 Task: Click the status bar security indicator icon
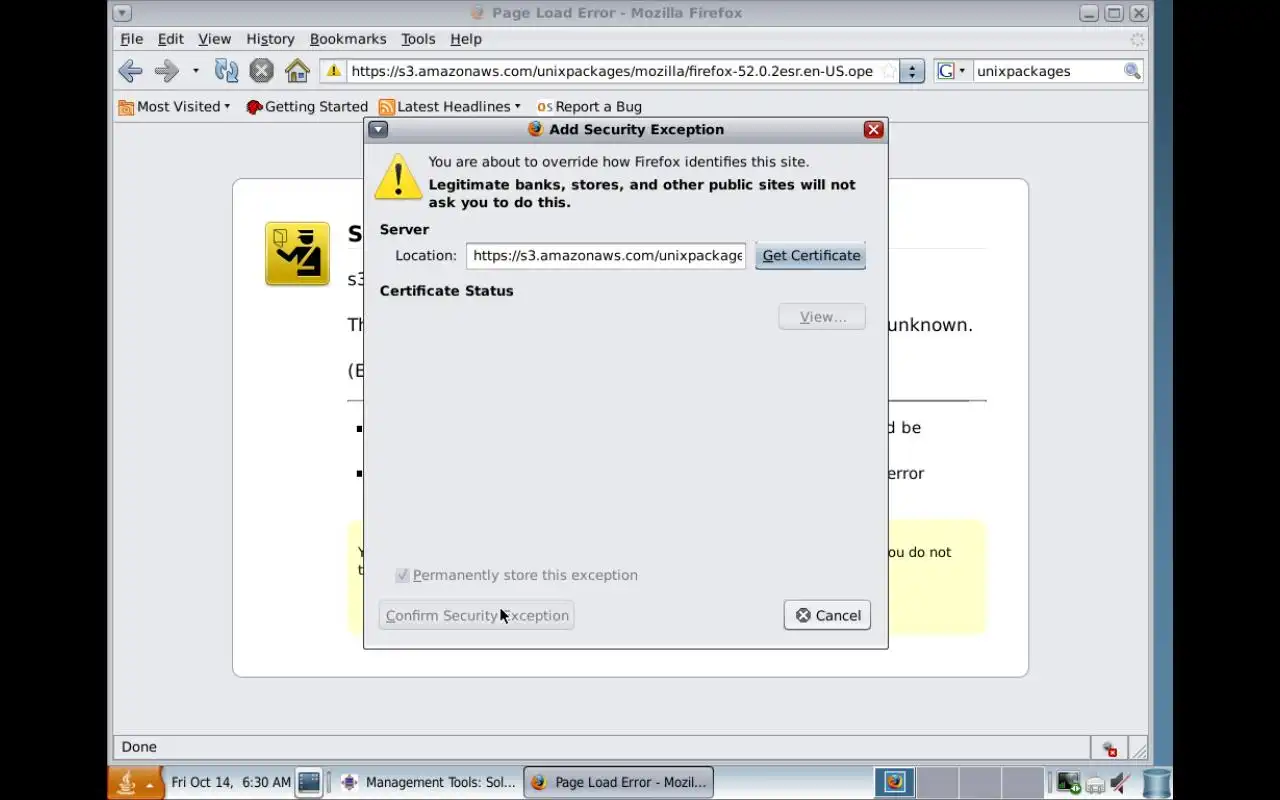click(x=1109, y=748)
